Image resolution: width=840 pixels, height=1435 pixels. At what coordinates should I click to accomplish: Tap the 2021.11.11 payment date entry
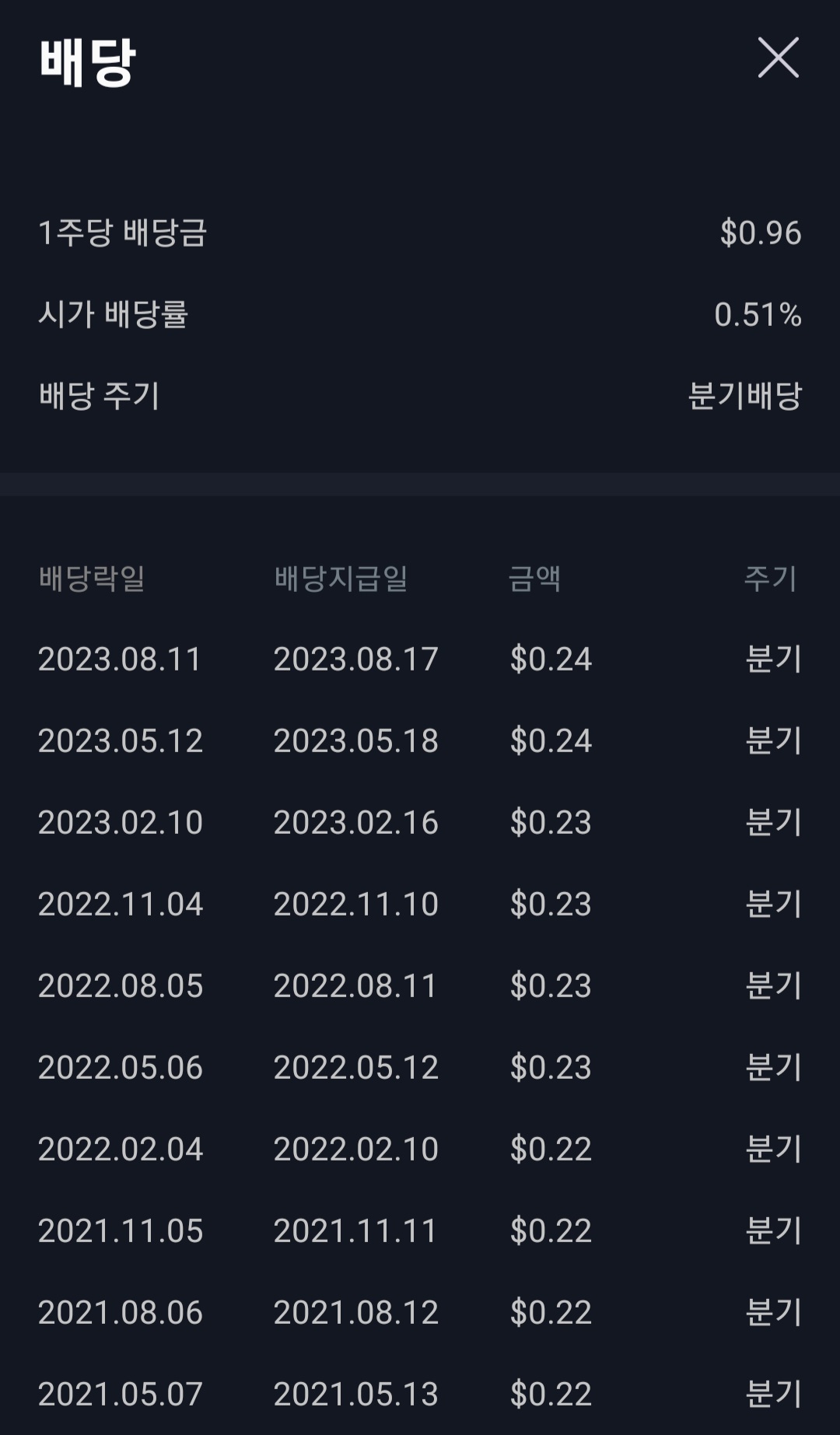pyautogui.click(x=356, y=1230)
